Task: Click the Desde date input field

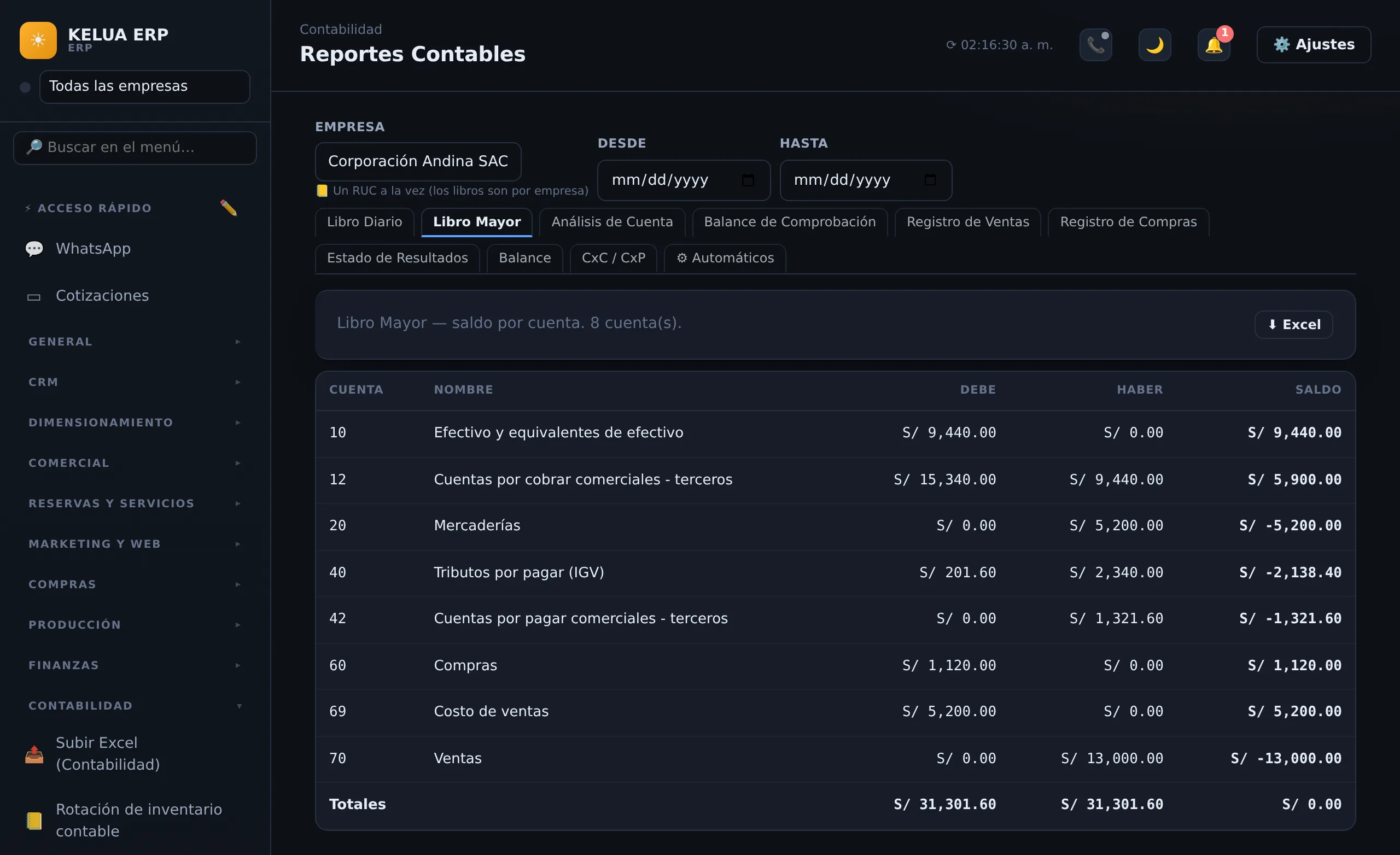Action: point(684,180)
